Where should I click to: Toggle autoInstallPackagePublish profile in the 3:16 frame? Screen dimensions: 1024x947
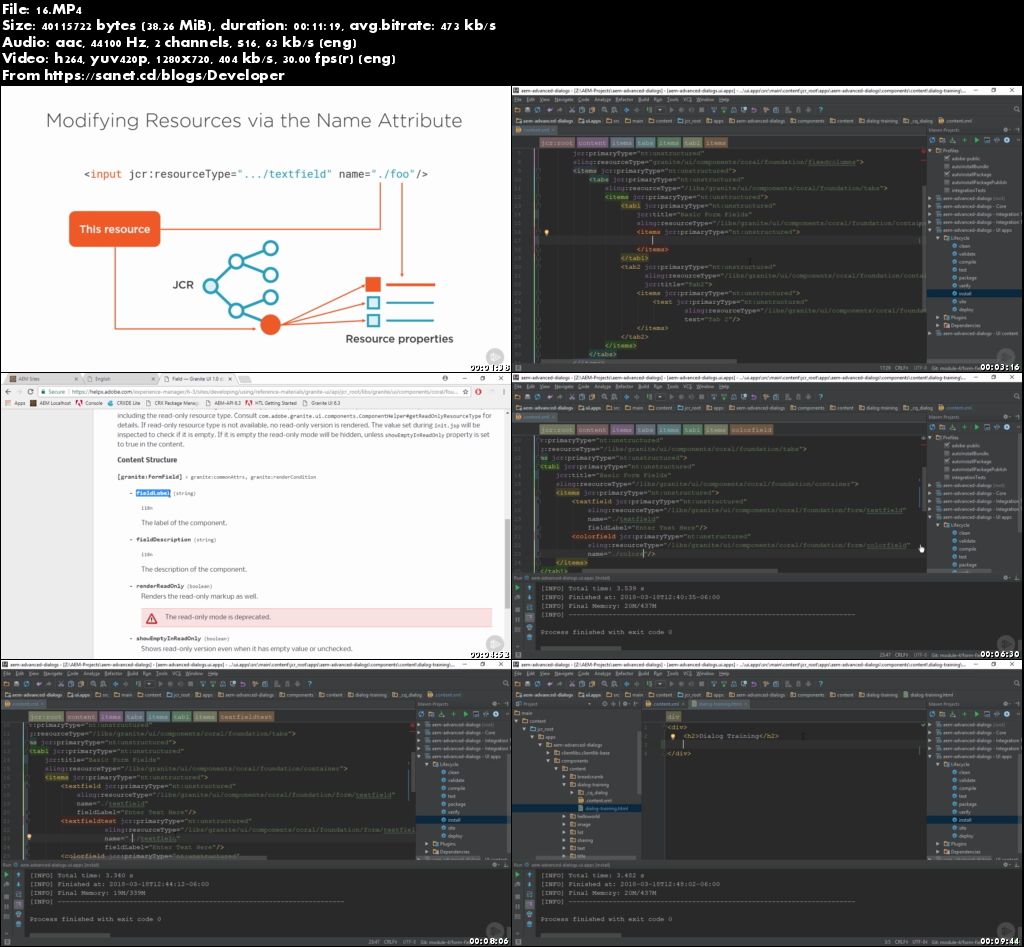pos(946,182)
